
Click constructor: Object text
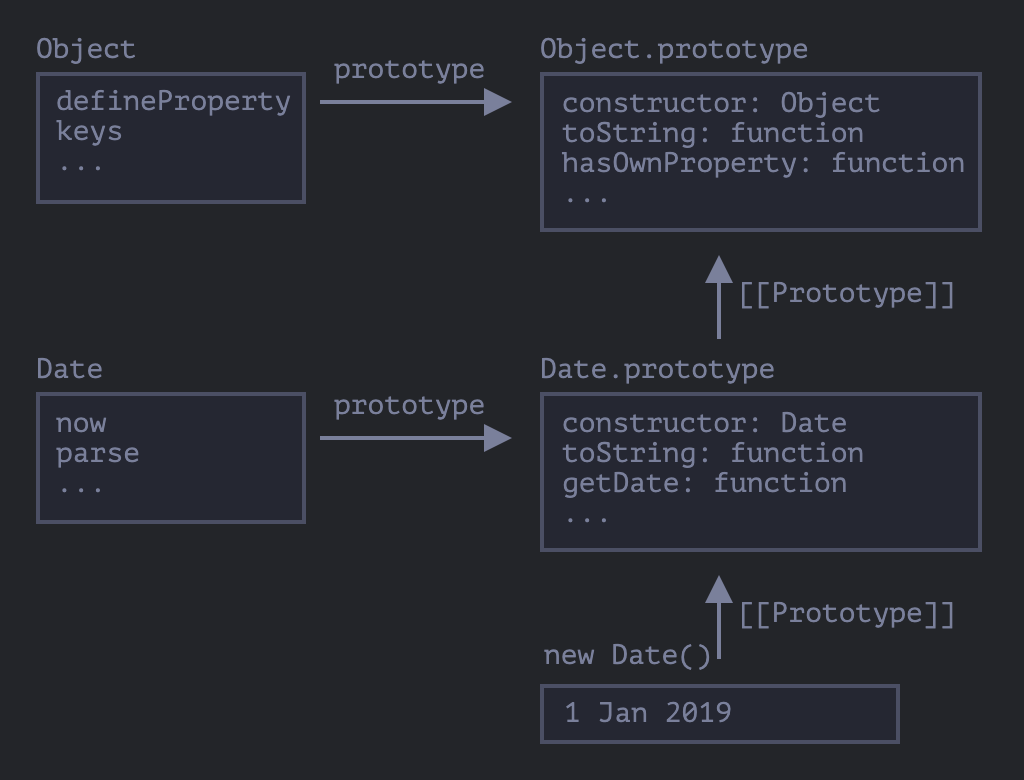tap(720, 103)
